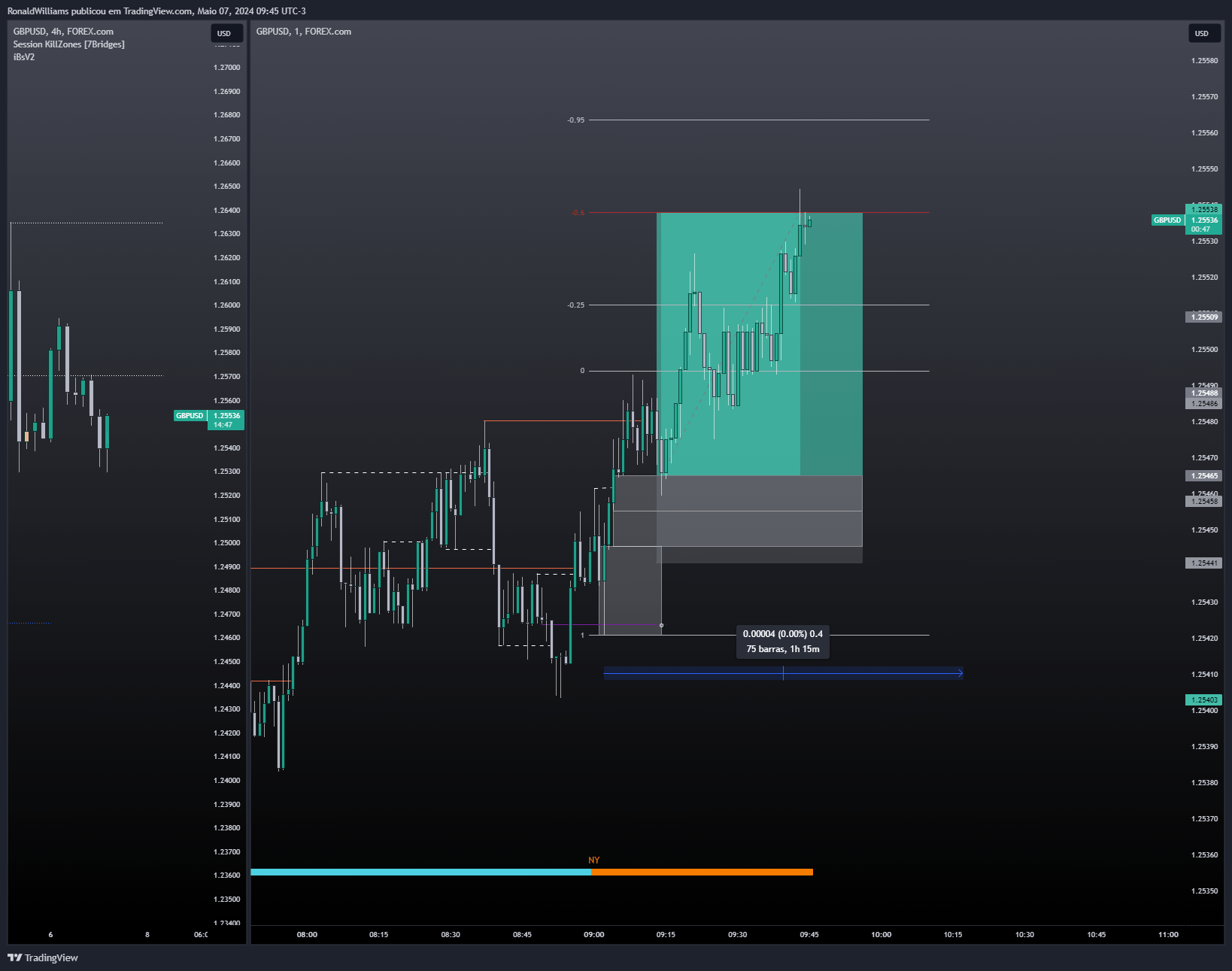This screenshot has height=971, width=1232.
Task: Select the FOREX.com exchange label in the legend
Action: [89, 32]
